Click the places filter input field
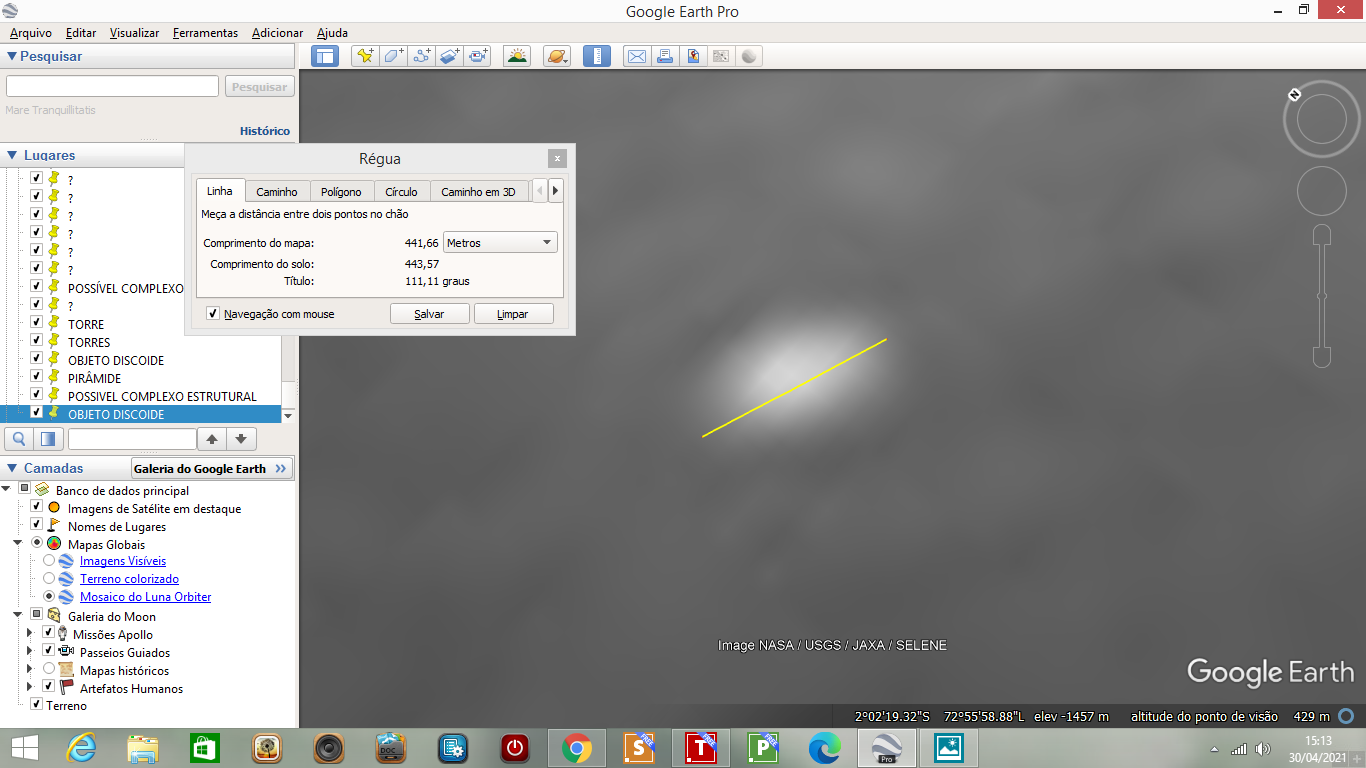Image resolution: width=1366 pixels, height=768 pixels. [x=132, y=438]
